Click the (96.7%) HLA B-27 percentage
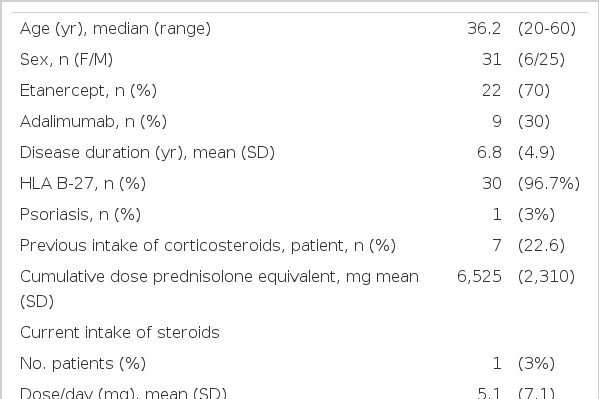Screen dimensions: 599x399 pos(549,183)
